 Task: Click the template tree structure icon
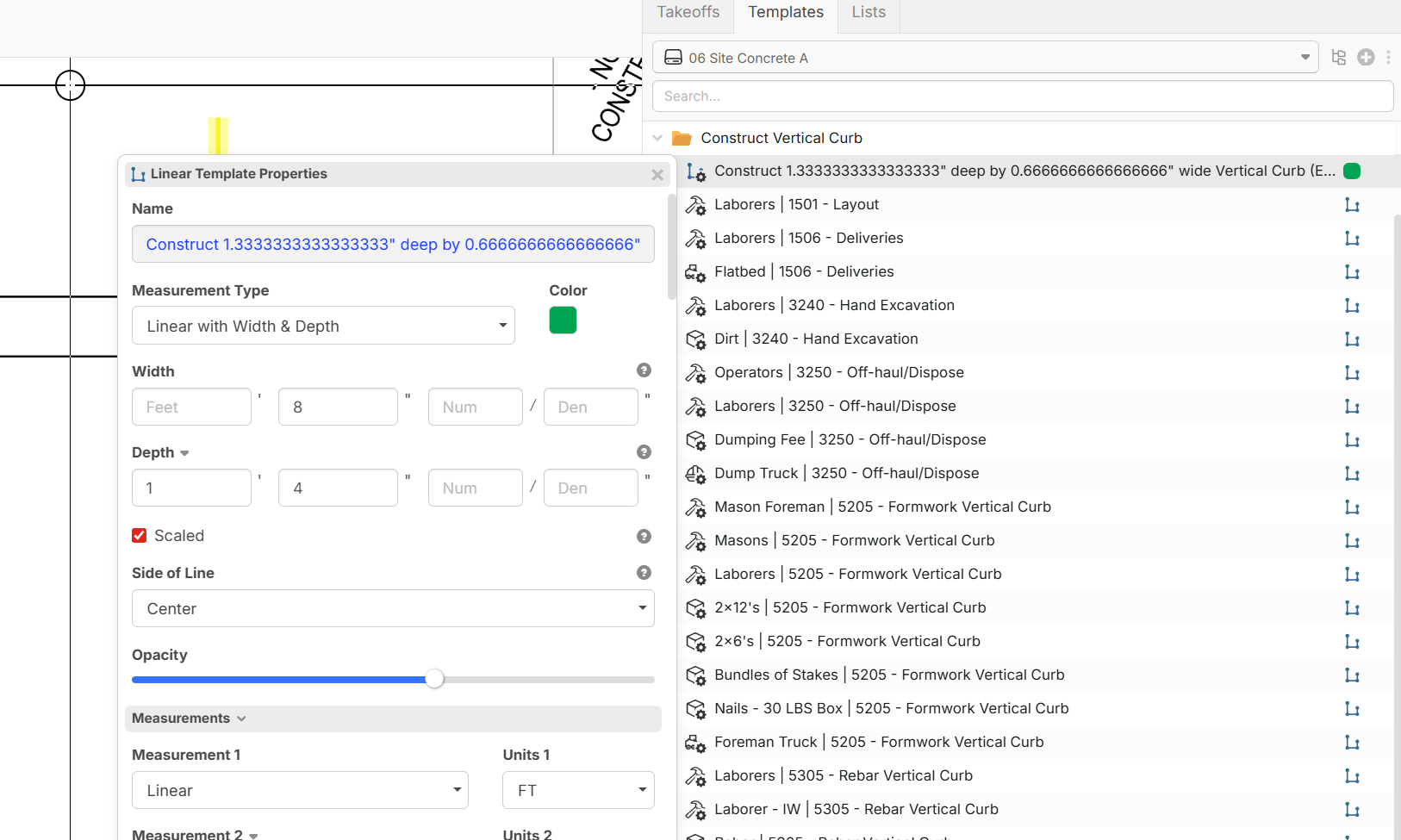tap(1338, 58)
